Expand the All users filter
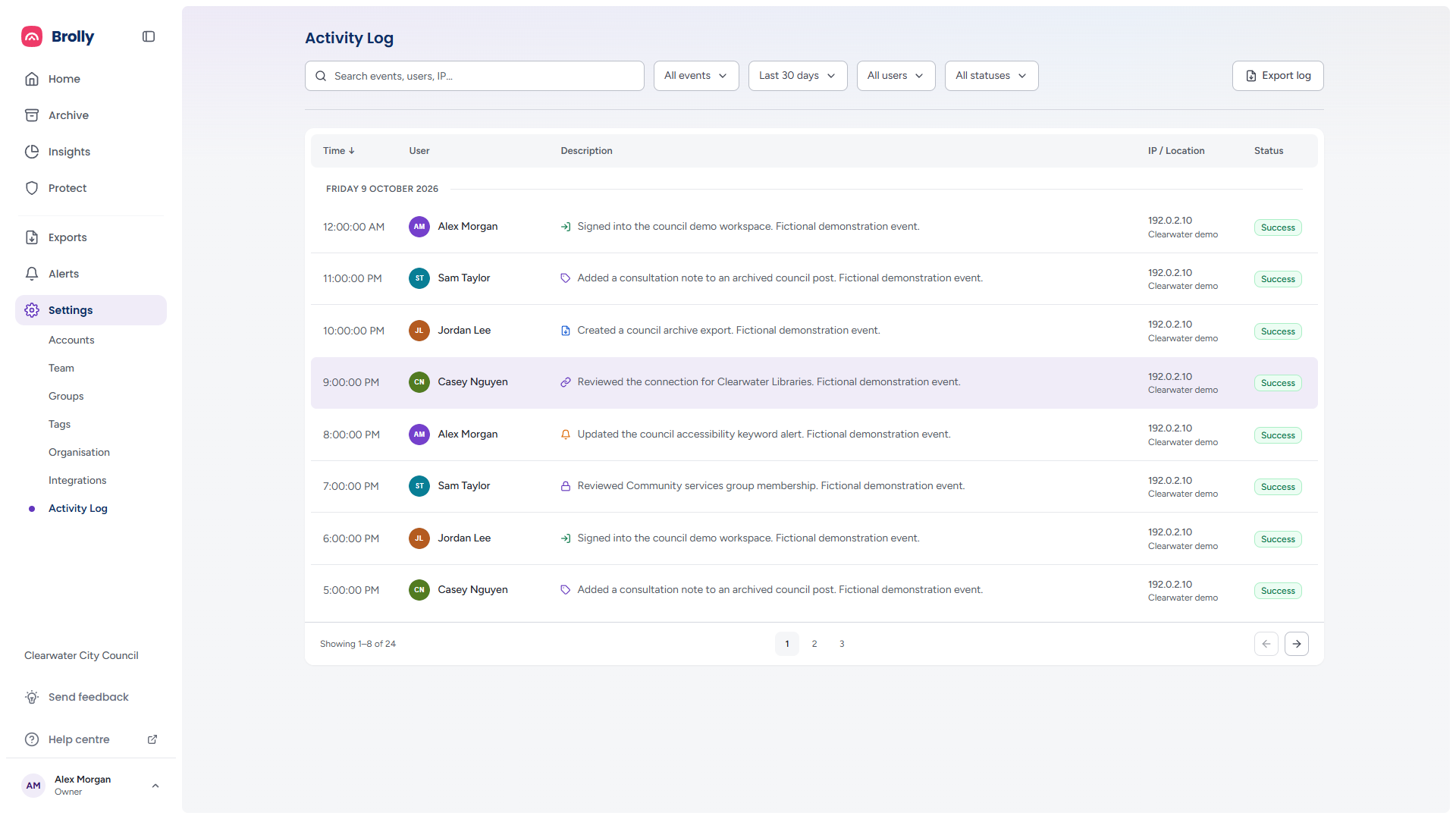Screen dimensions: 1456x819 [x=896, y=76]
